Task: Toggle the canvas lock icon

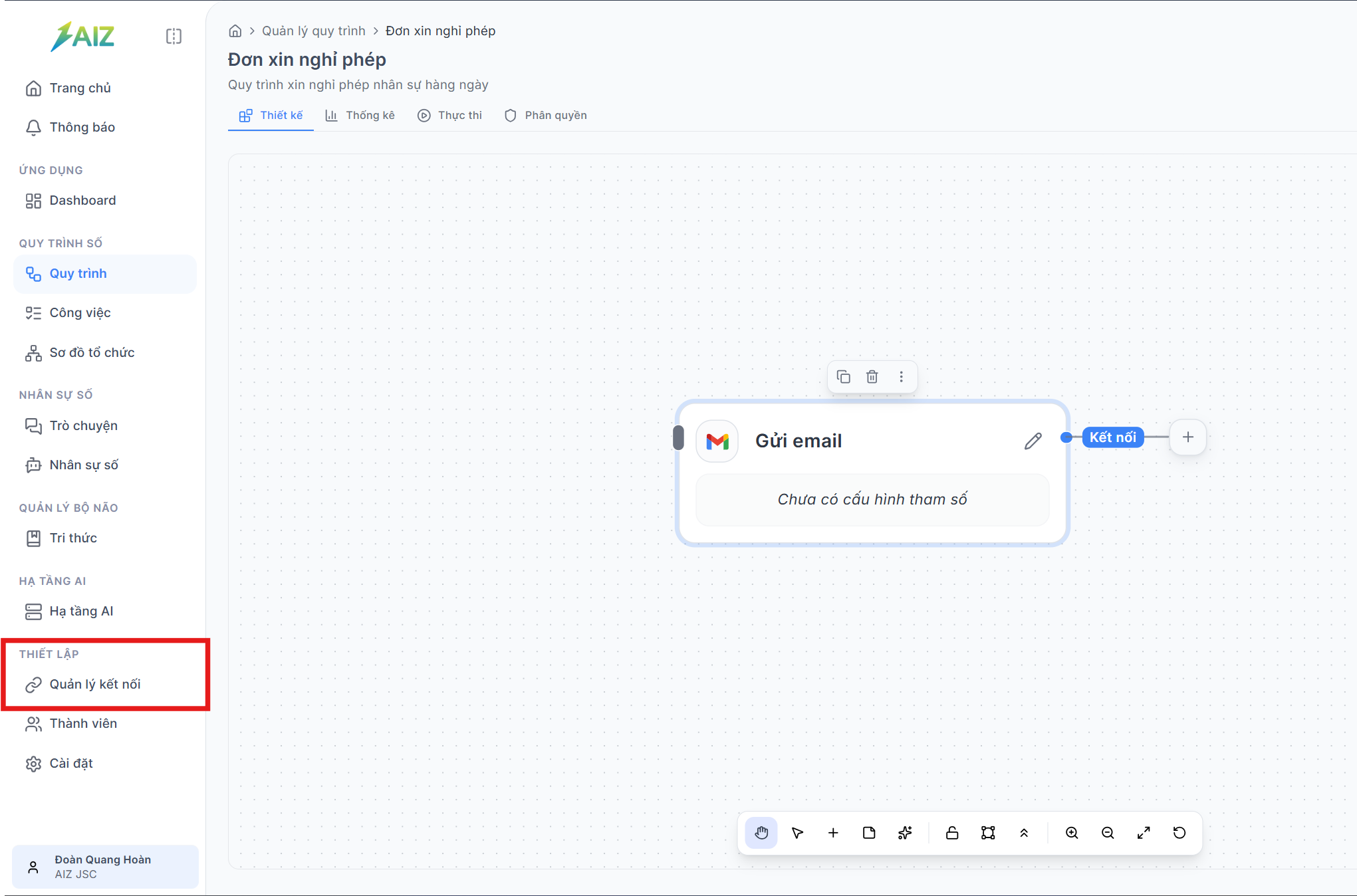Action: [952, 833]
